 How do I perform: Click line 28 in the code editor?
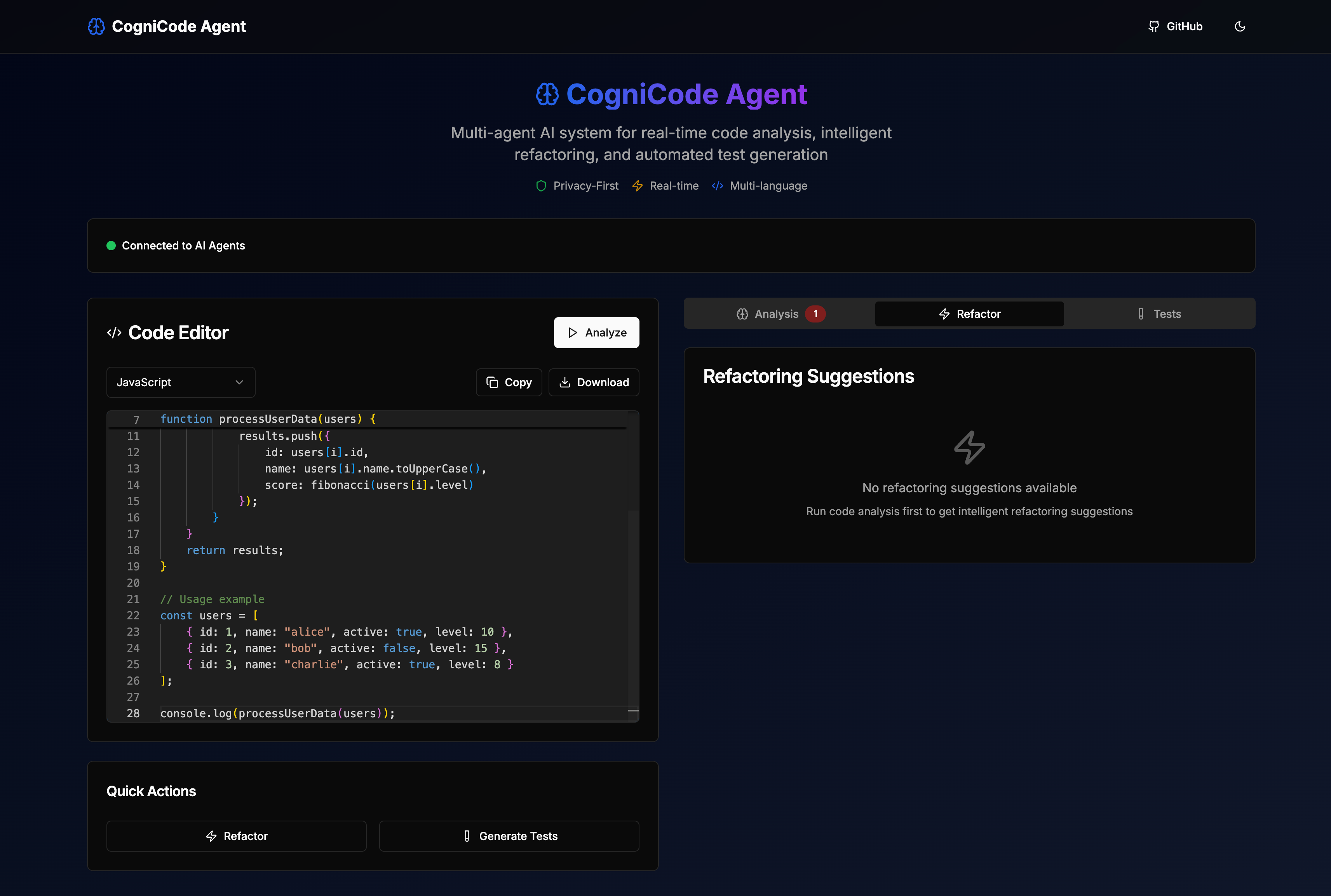click(x=278, y=713)
